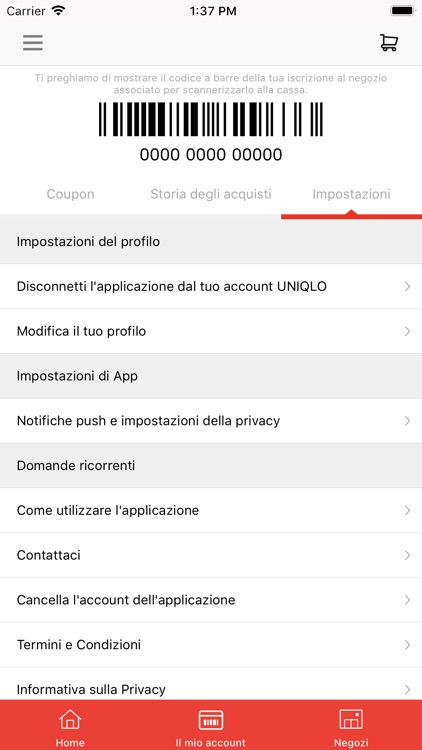This screenshot has width=422, height=750.
Task: Switch to the Coupon tab
Action: (x=70, y=194)
